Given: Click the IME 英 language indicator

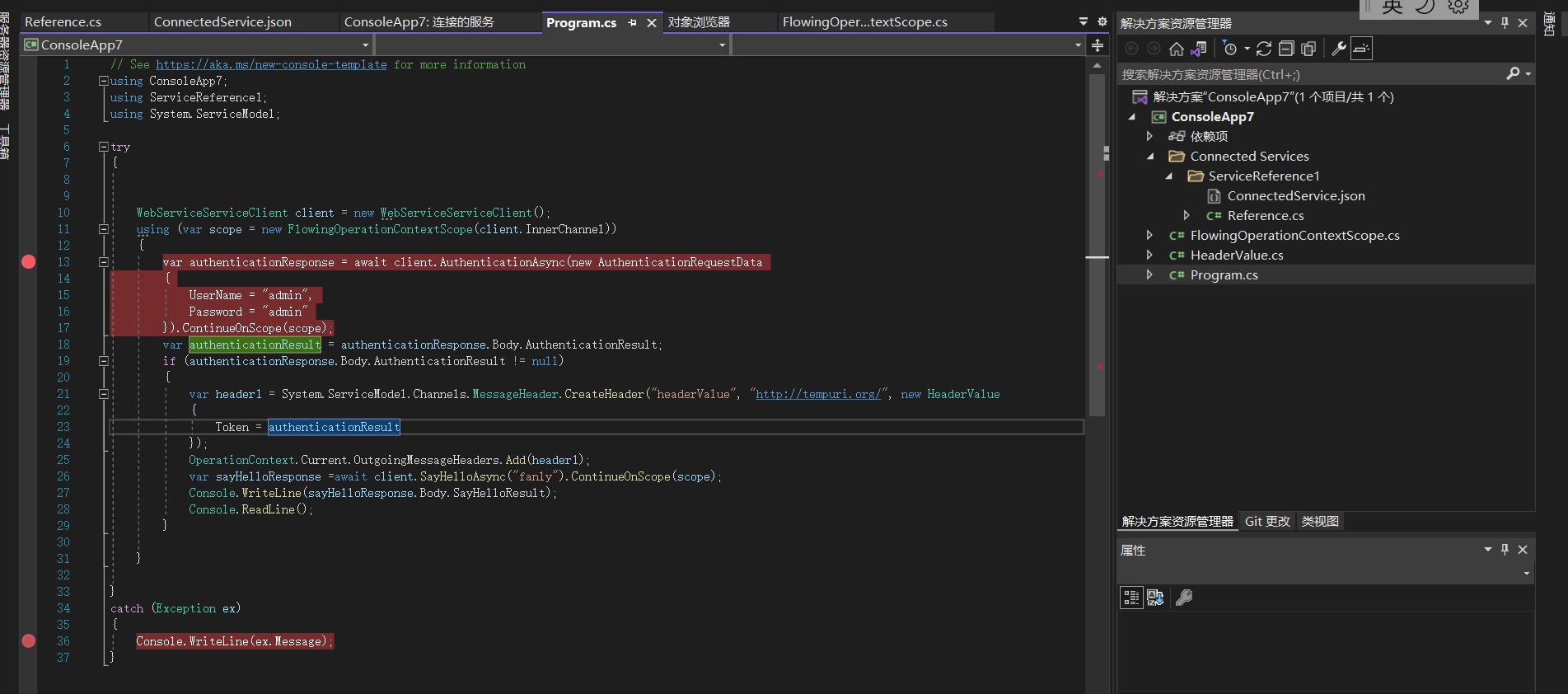Looking at the screenshot, I should point(1392,7).
